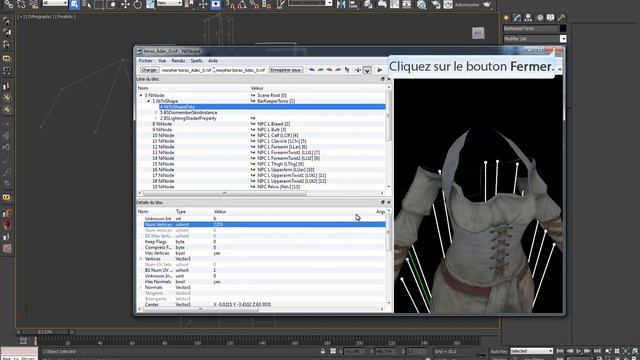The height and width of the screenshot is (360, 640).
Task: Close the Détails du bloc panel
Action: pyautogui.click(x=389, y=202)
